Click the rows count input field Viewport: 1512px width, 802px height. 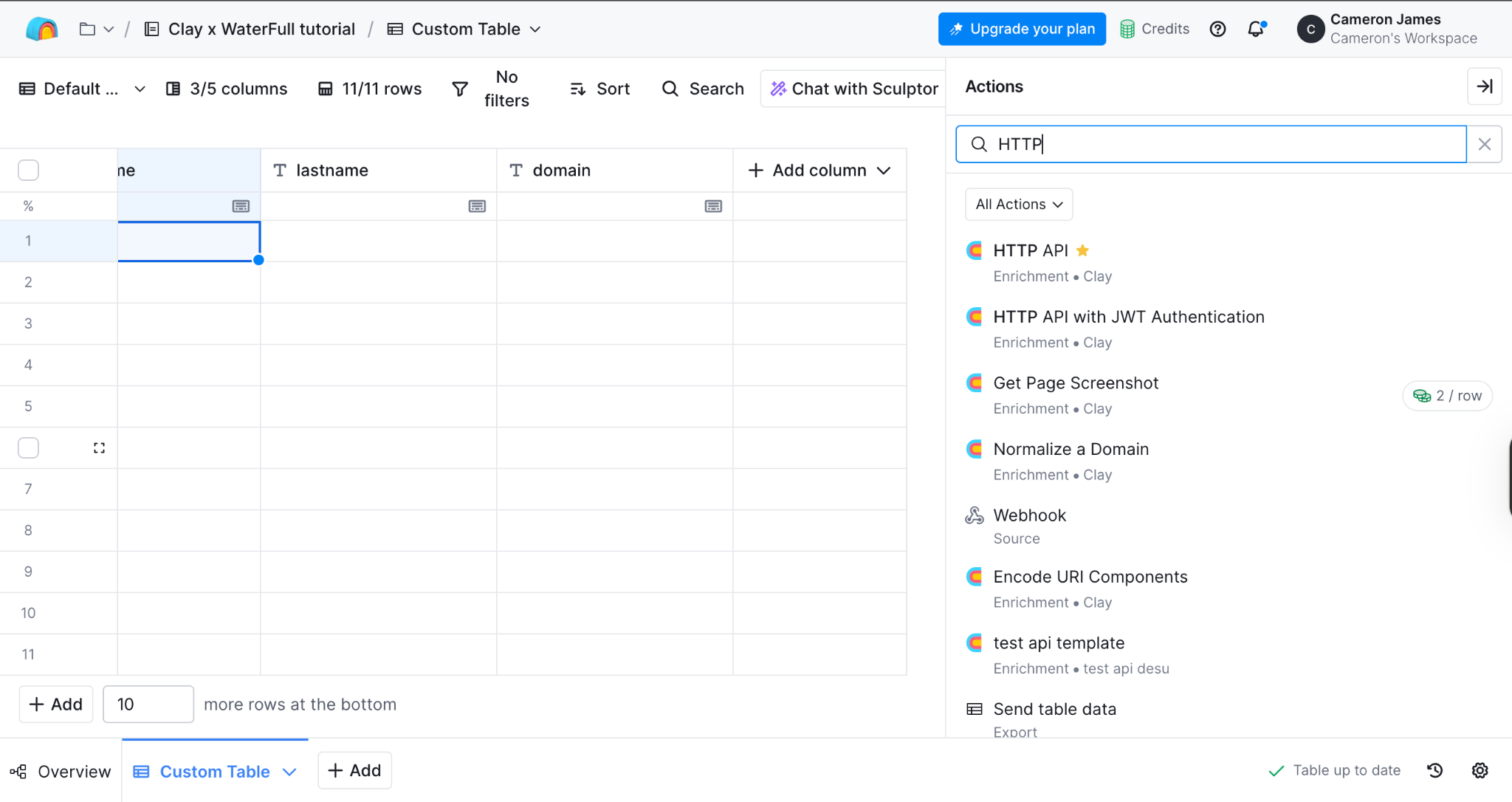tap(148, 704)
